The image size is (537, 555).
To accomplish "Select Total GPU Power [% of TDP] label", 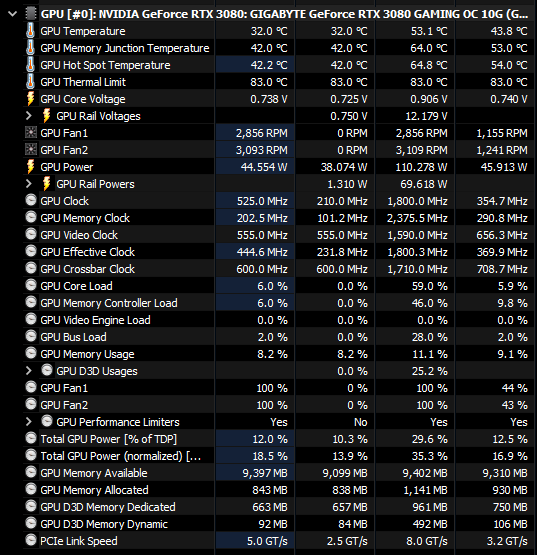I will pyautogui.click(x=108, y=439).
